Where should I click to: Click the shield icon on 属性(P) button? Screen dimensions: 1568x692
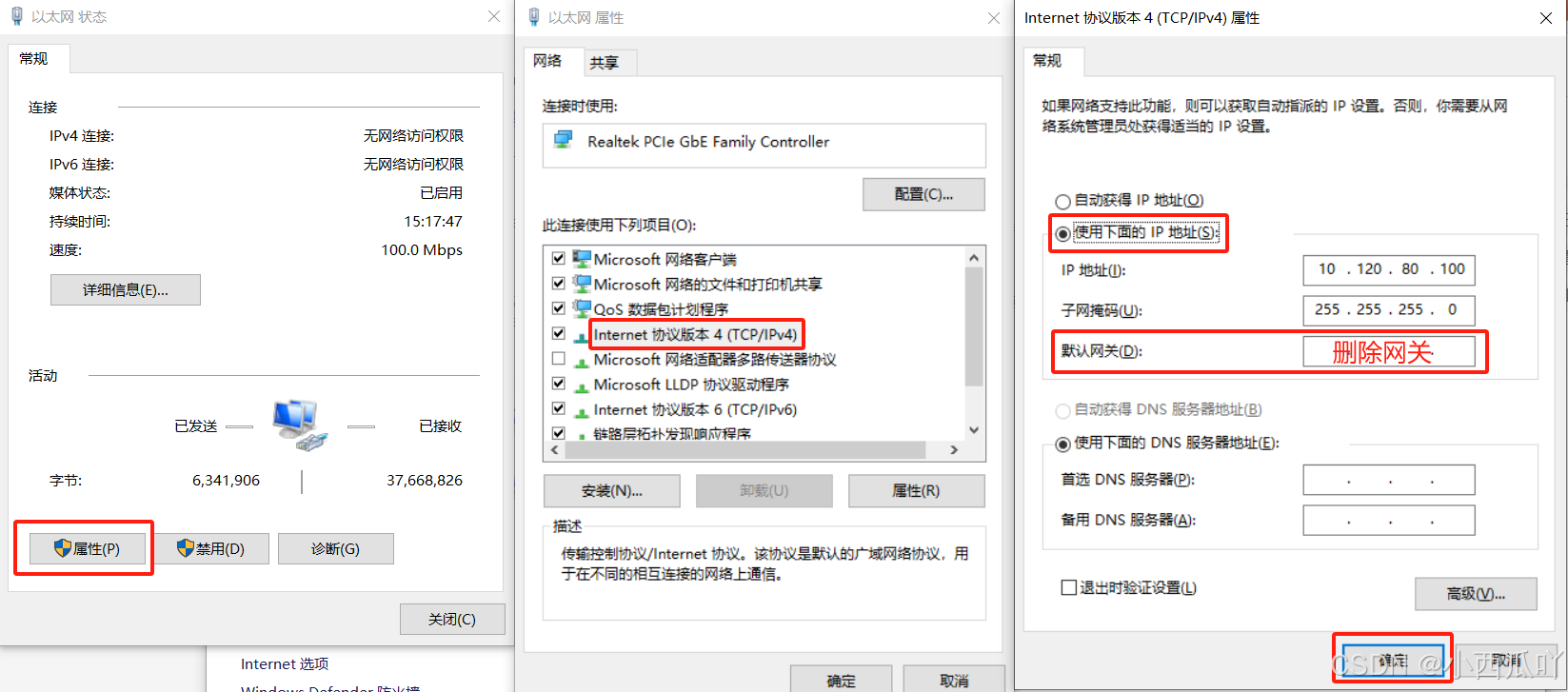tap(63, 548)
